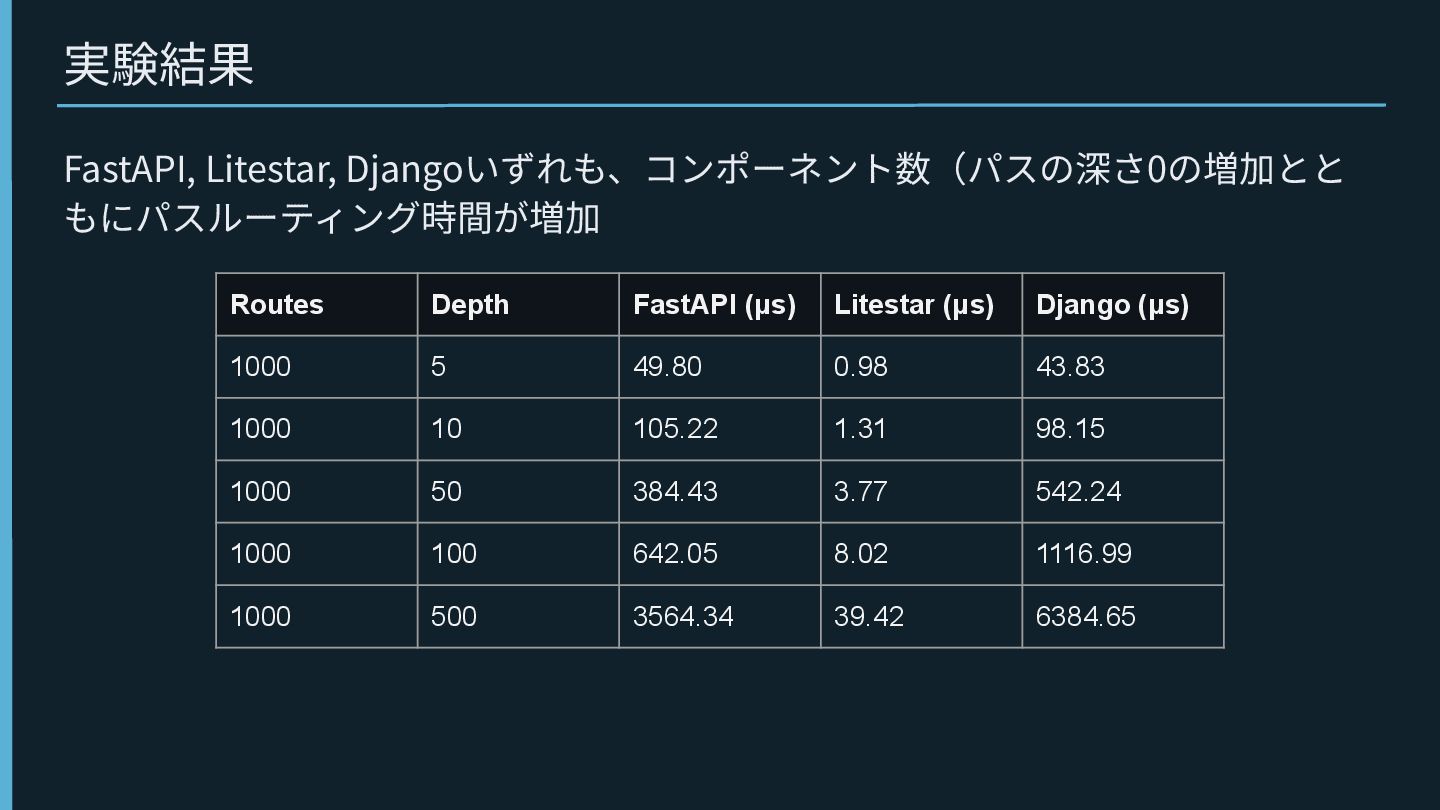Click the Depth column header

tap(470, 305)
